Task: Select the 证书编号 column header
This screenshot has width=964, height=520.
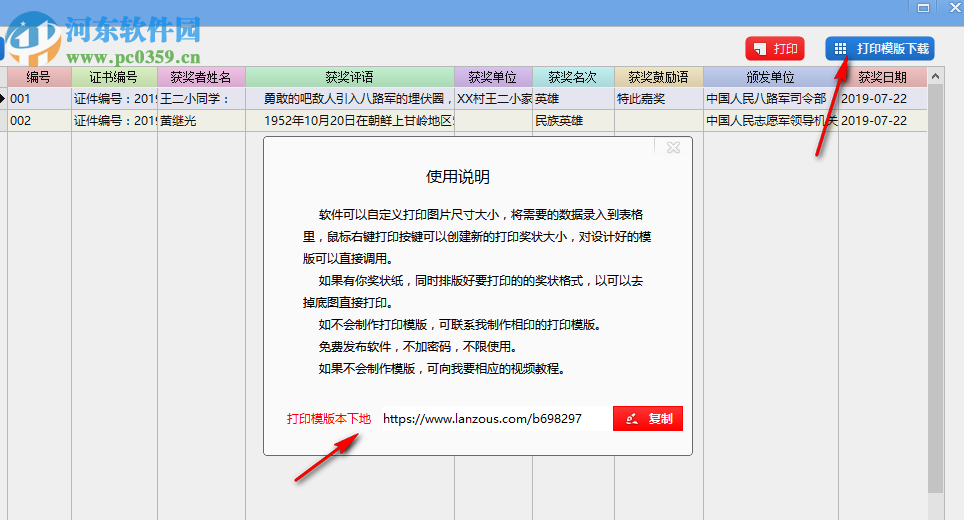Action: click(x=114, y=77)
